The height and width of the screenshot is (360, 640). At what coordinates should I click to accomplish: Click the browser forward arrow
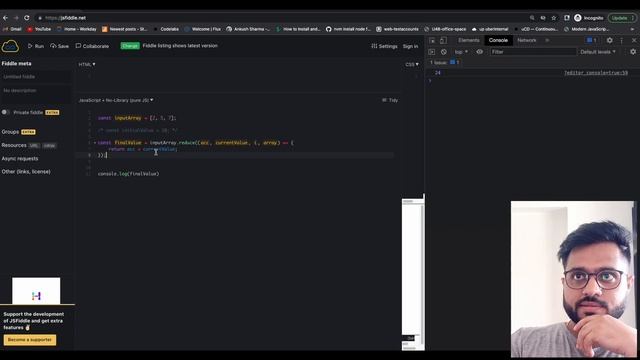coord(16,18)
